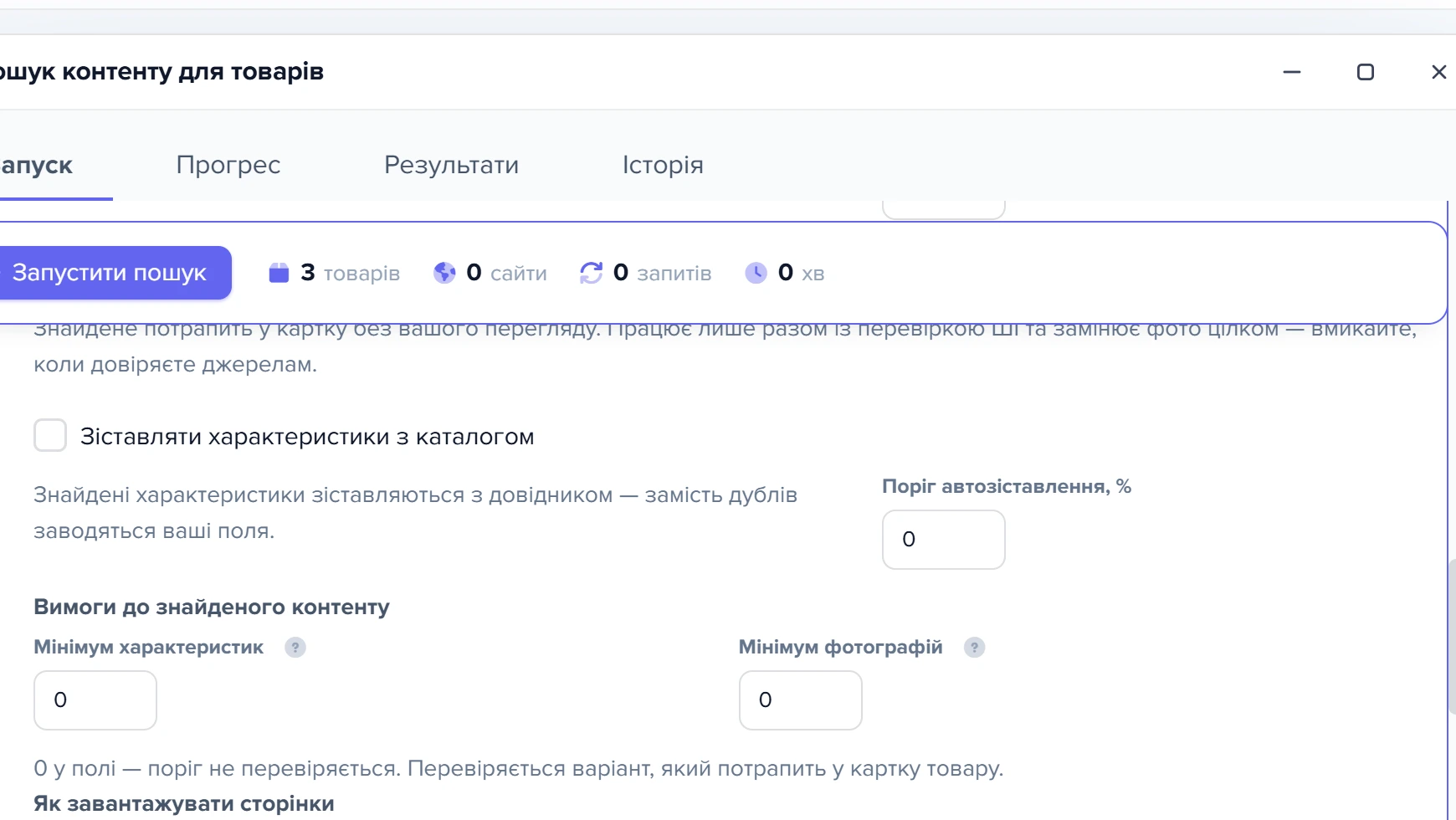Click the label Зіставляти характеристики з каталогом
Screen dimensions: 1456x820
pyautogui.click(x=307, y=437)
